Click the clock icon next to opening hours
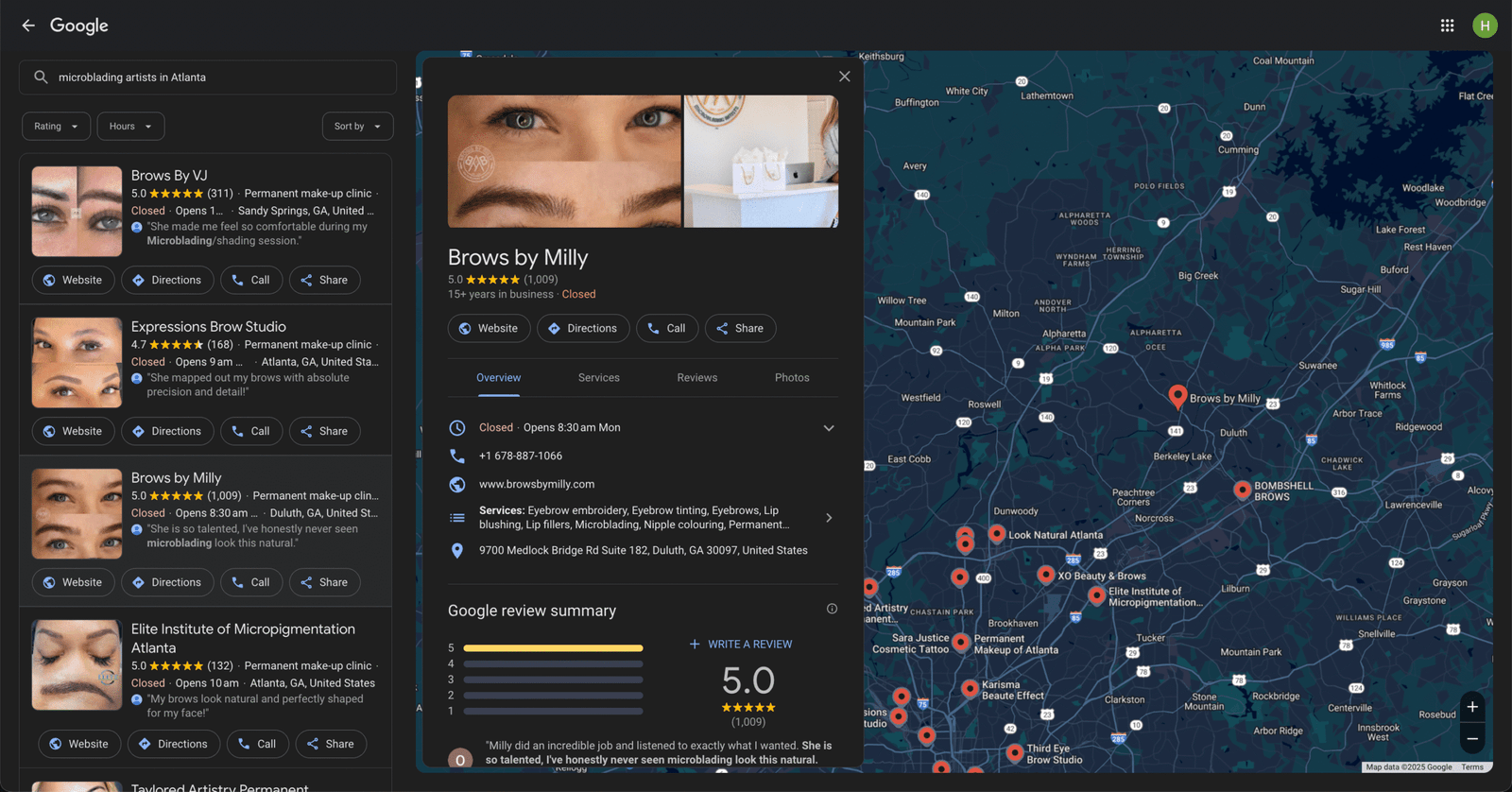 [457, 428]
